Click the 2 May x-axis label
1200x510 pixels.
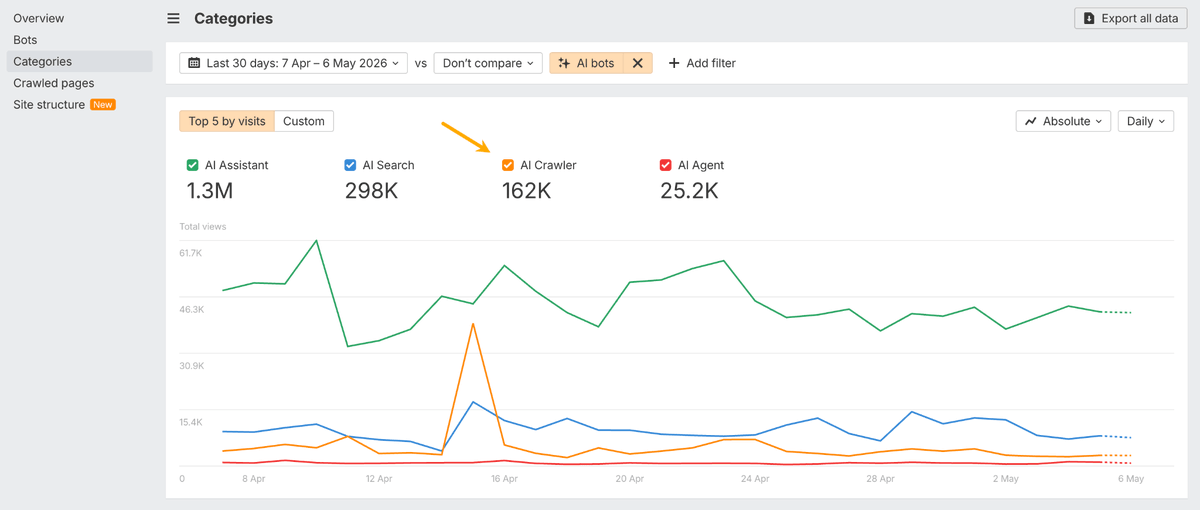point(1005,479)
